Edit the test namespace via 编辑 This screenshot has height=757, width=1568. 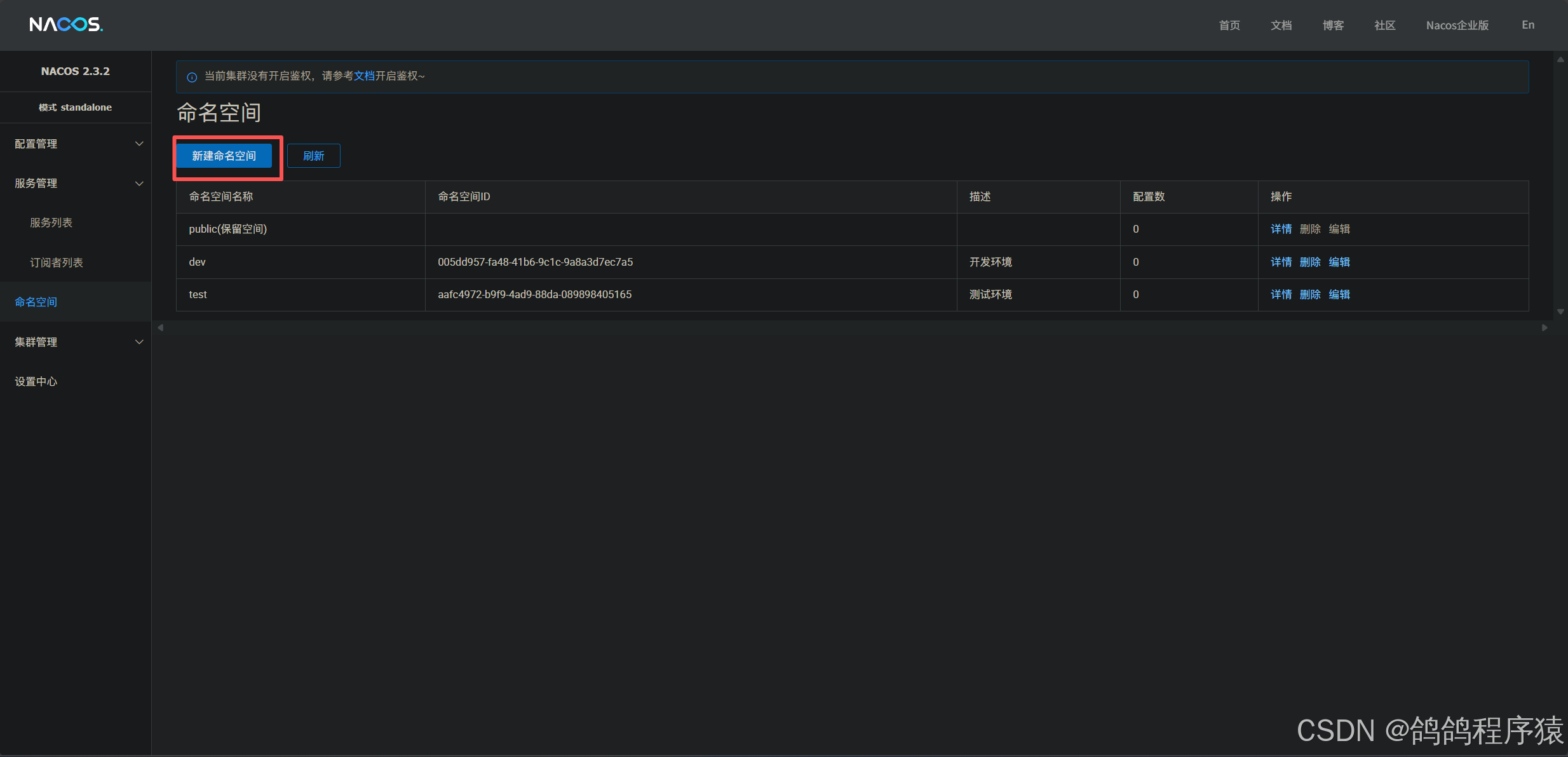click(1339, 294)
